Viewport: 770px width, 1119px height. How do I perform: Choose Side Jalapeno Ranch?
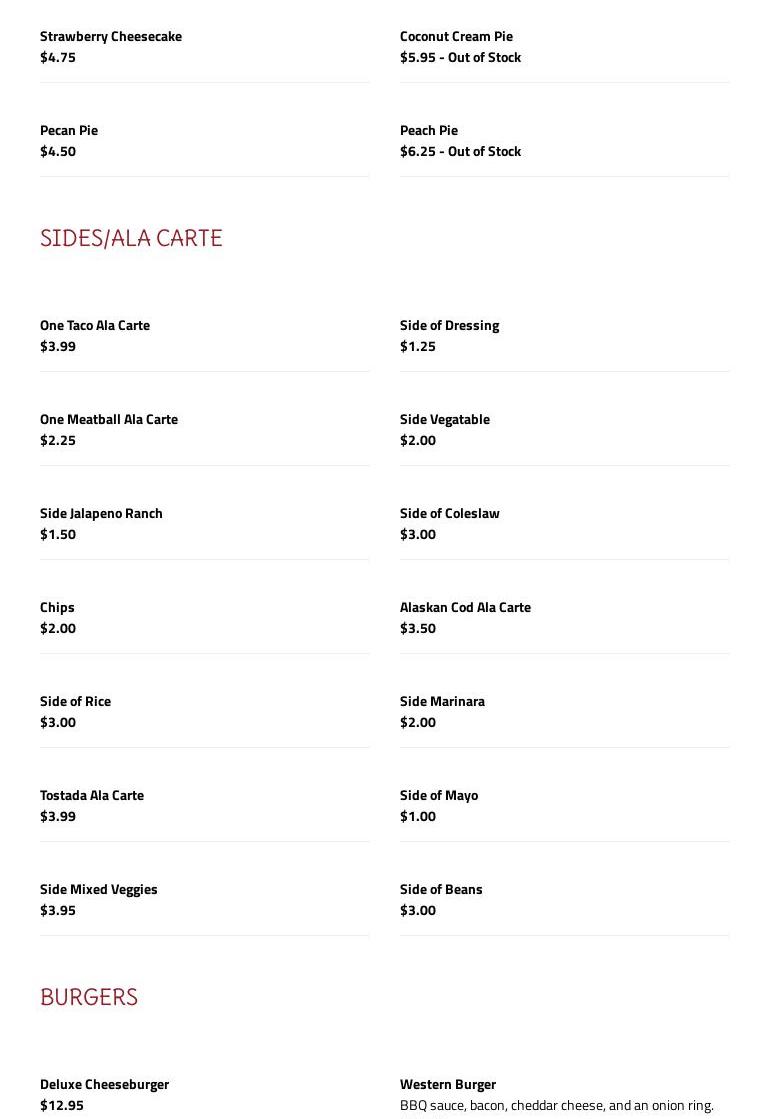(x=101, y=514)
